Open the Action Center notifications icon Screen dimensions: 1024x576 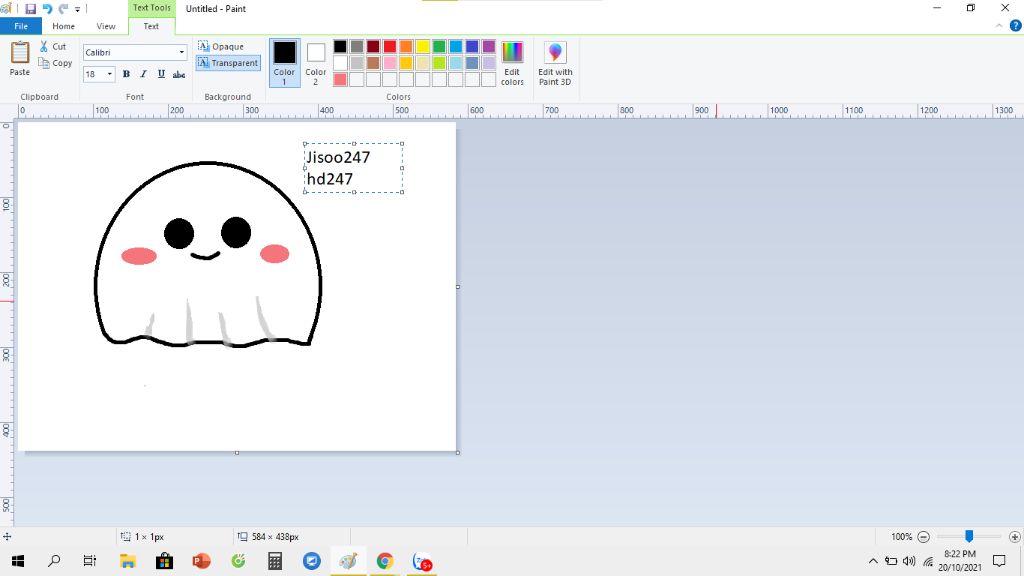(x=999, y=561)
